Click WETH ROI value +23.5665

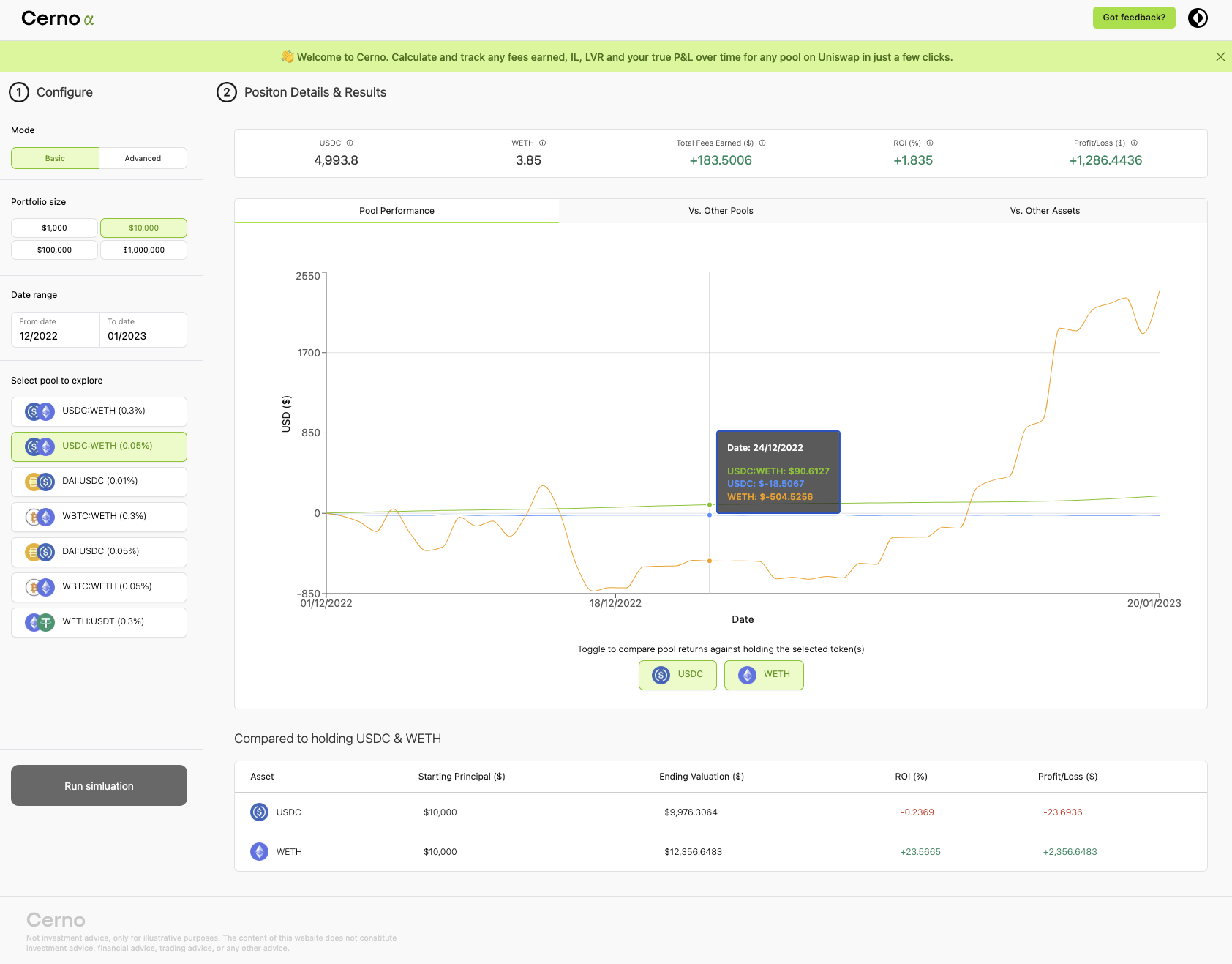pyautogui.click(x=920, y=852)
